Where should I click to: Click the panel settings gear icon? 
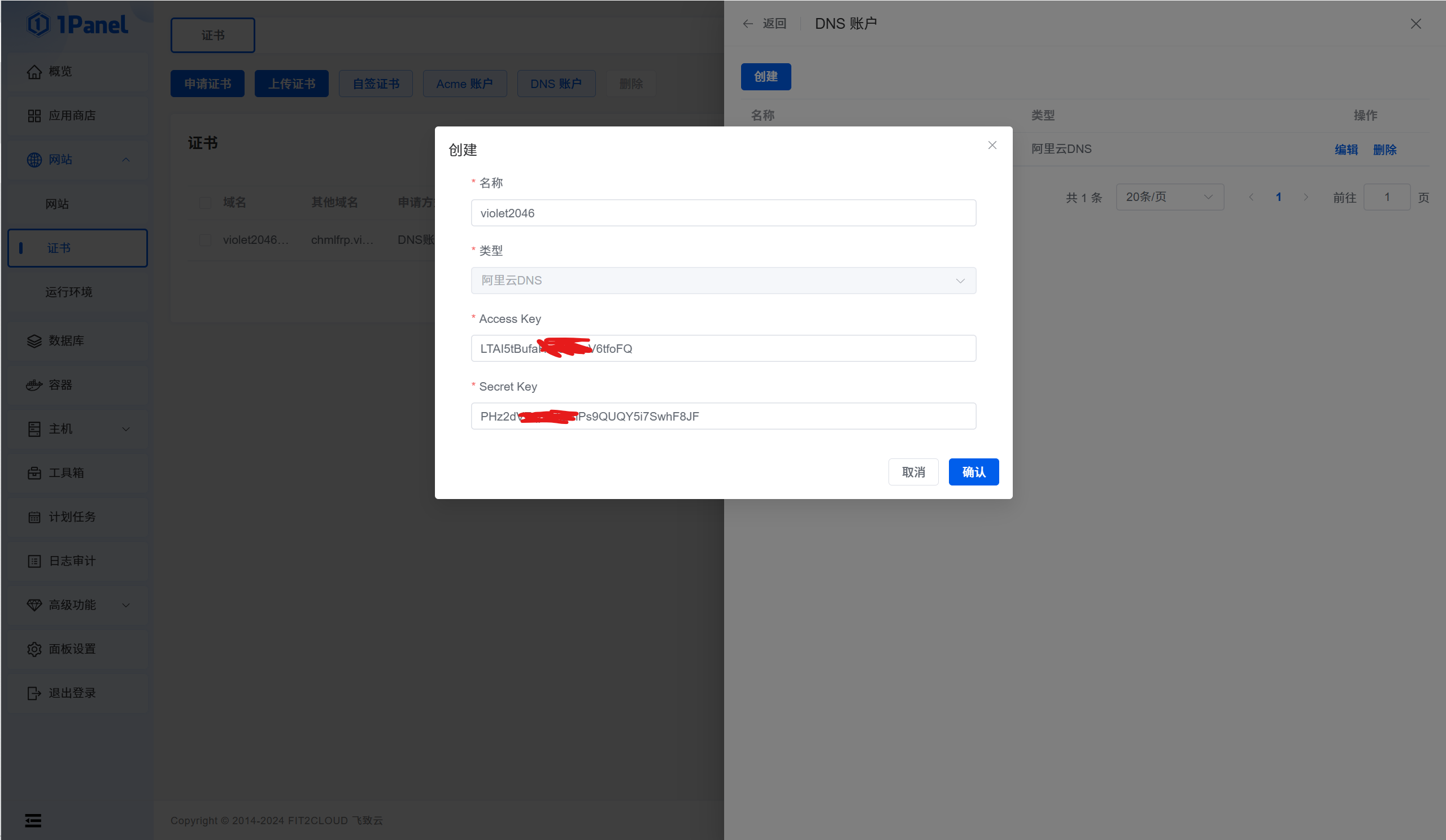point(34,649)
